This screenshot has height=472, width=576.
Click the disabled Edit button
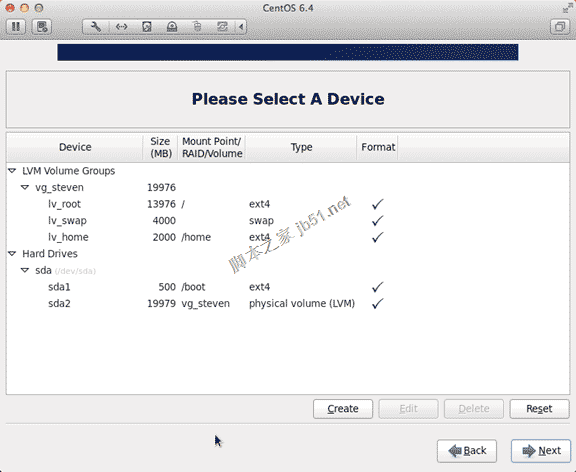(408, 409)
